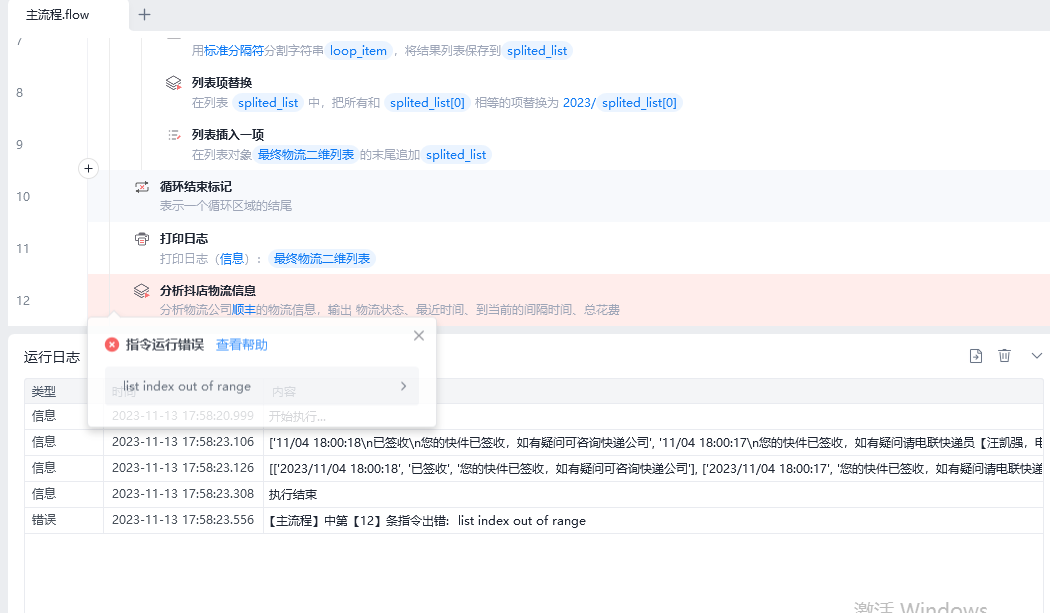This screenshot has width=1050, height=613.
Task: Clear run logs with the trash icon
Action: pos(1005,356)
